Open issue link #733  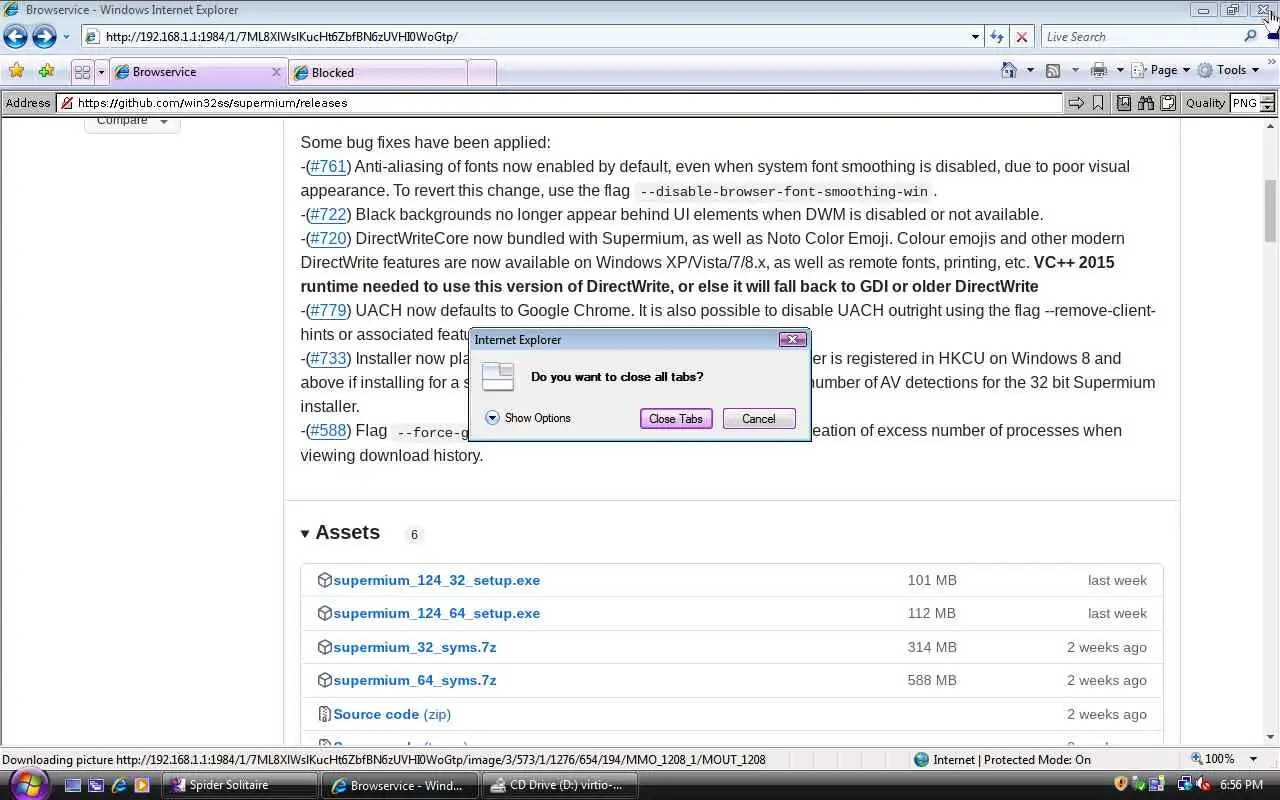[328, 358]
